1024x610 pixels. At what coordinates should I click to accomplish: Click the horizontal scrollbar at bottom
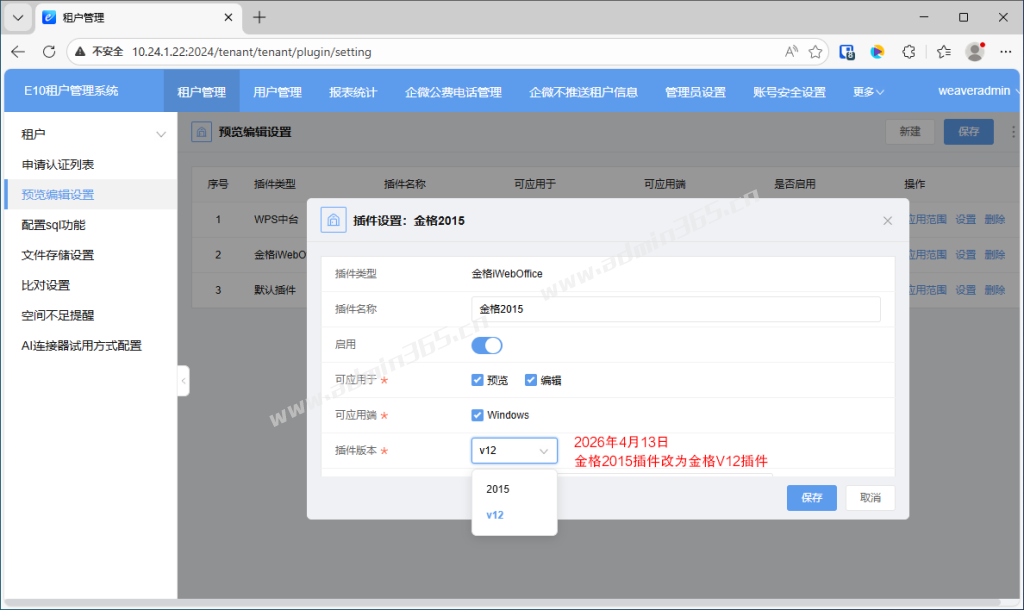pyautogui.click(x=502, y=602)
